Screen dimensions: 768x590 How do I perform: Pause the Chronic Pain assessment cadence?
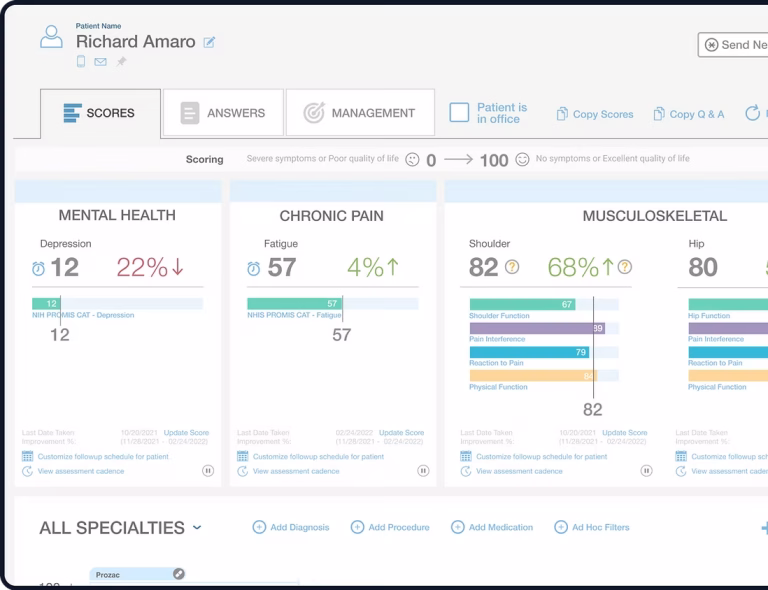click(x=423, y=471)
